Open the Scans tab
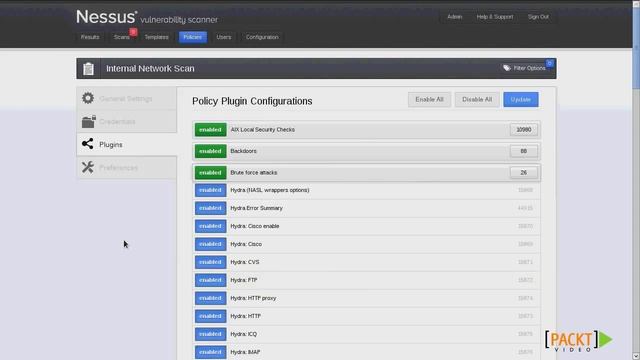640x360 pixels. [122, 37]
